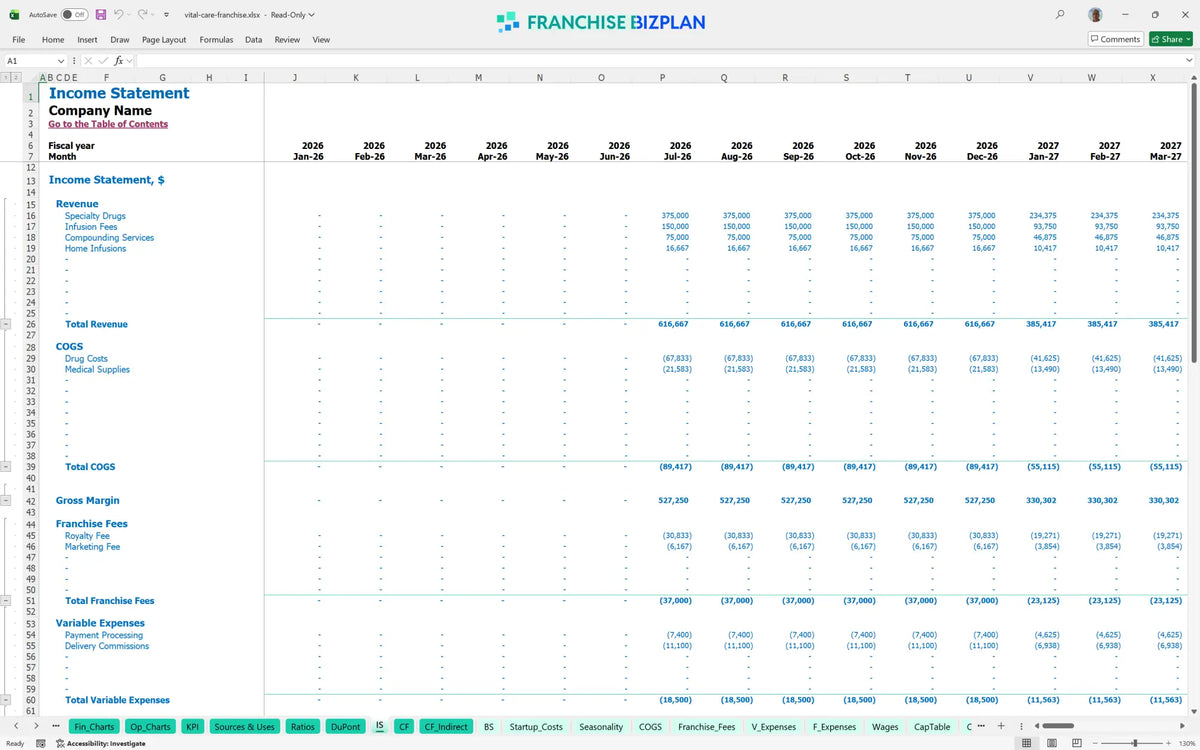Toggle the AutoSave switch
The width and height of the screenshot is (1200, 750).
(73, 15)
